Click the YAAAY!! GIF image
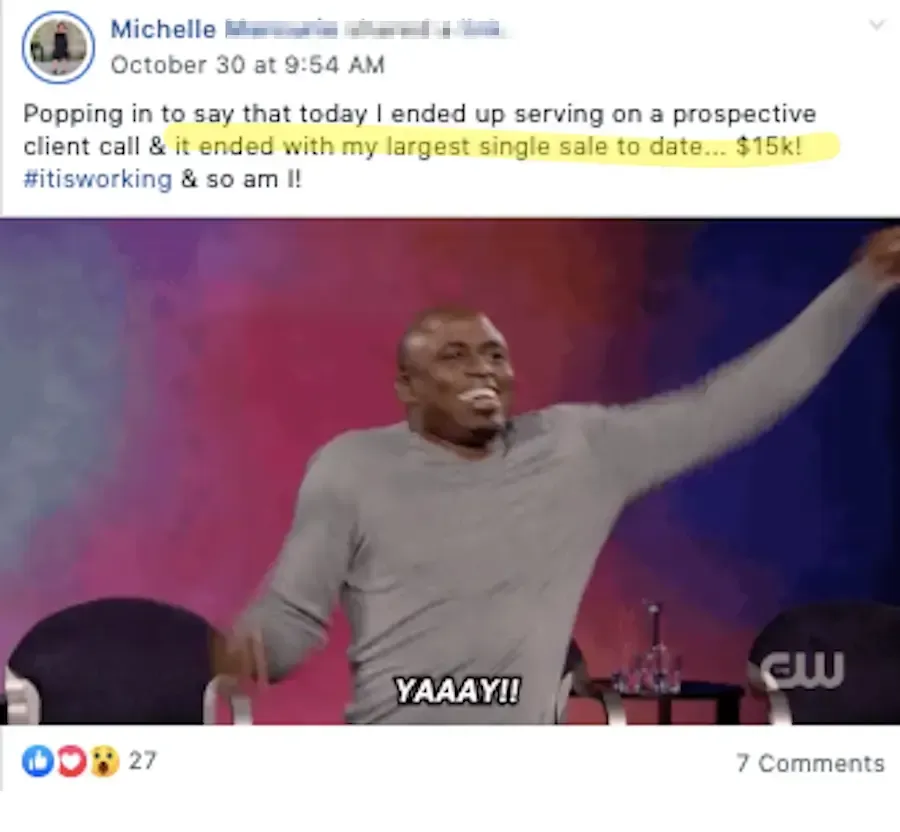This screenshot has width=900, height=832. [x=450, y=472]
